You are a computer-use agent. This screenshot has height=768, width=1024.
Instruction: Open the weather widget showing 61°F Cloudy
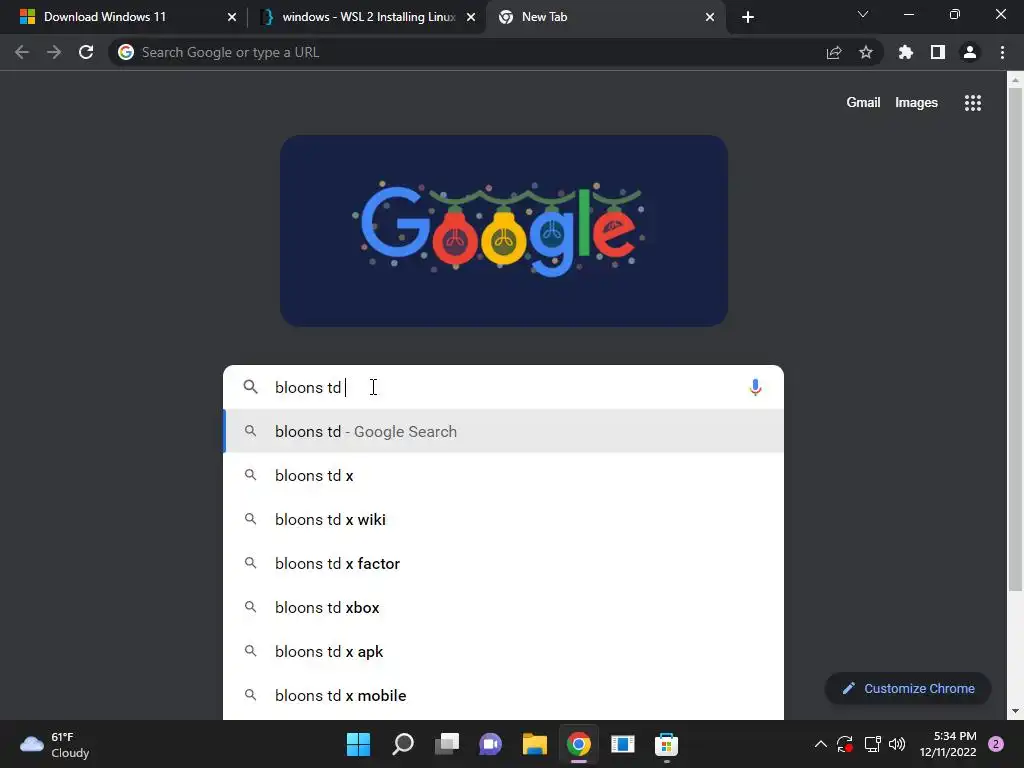[55, 744]
